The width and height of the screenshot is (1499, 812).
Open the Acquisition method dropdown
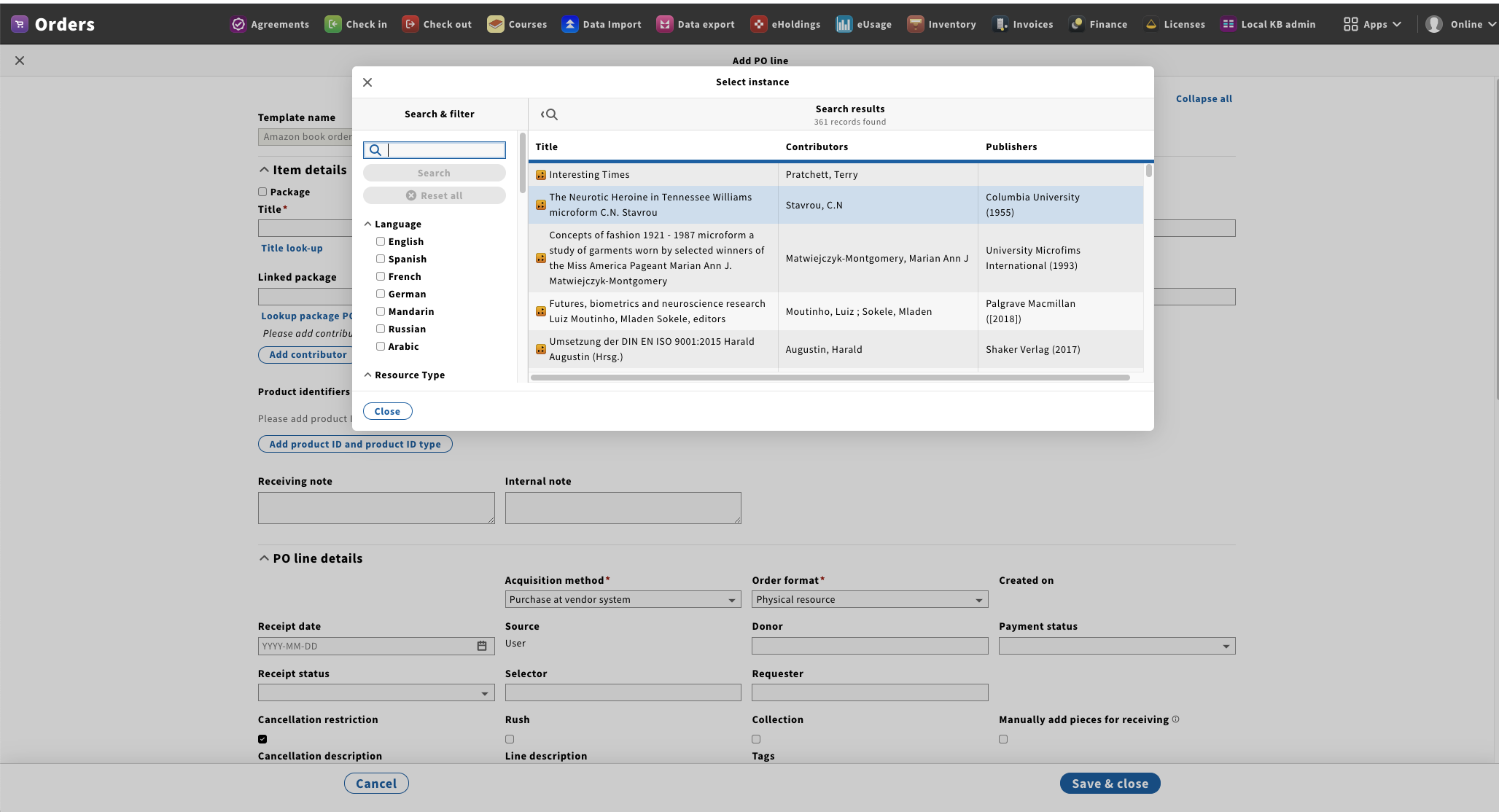click(623, 599)
